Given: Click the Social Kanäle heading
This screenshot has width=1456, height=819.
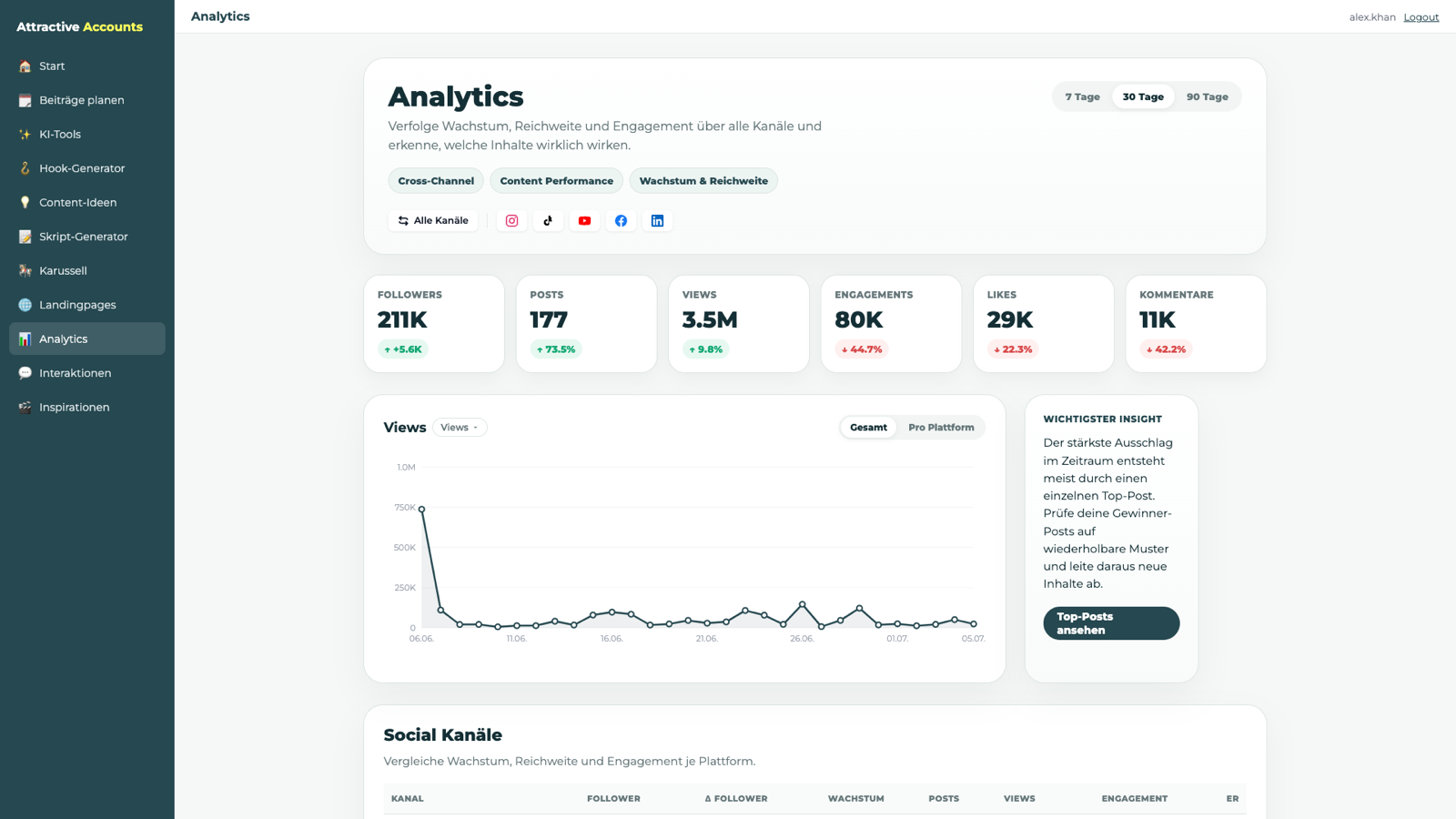Looking at the screenshot, I should coord(443,735).
